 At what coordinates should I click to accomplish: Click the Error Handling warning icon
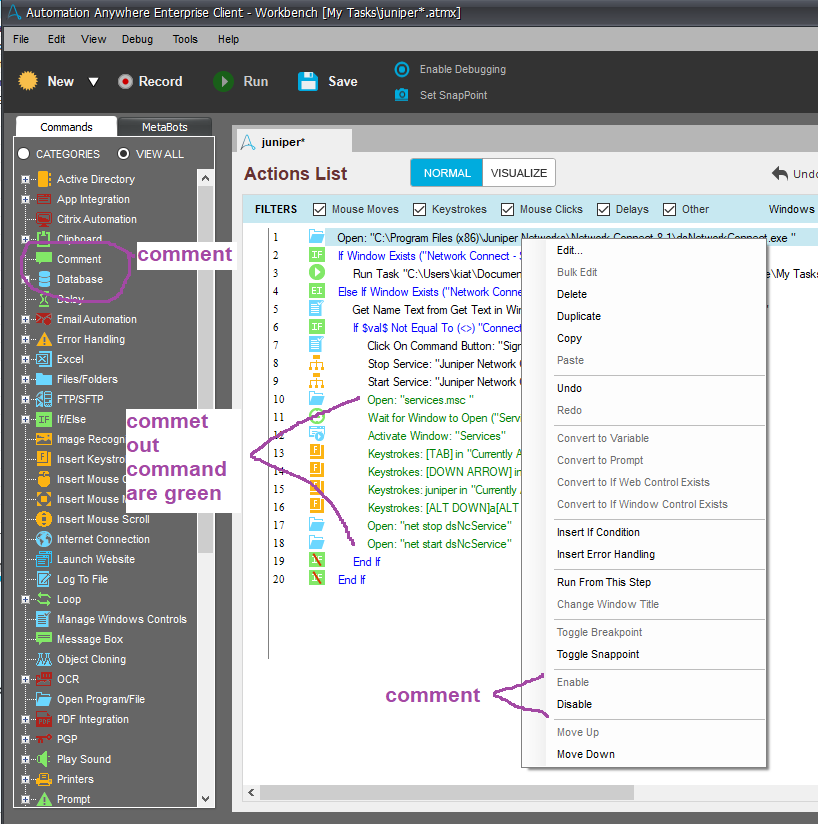click(x=43, y=339)
